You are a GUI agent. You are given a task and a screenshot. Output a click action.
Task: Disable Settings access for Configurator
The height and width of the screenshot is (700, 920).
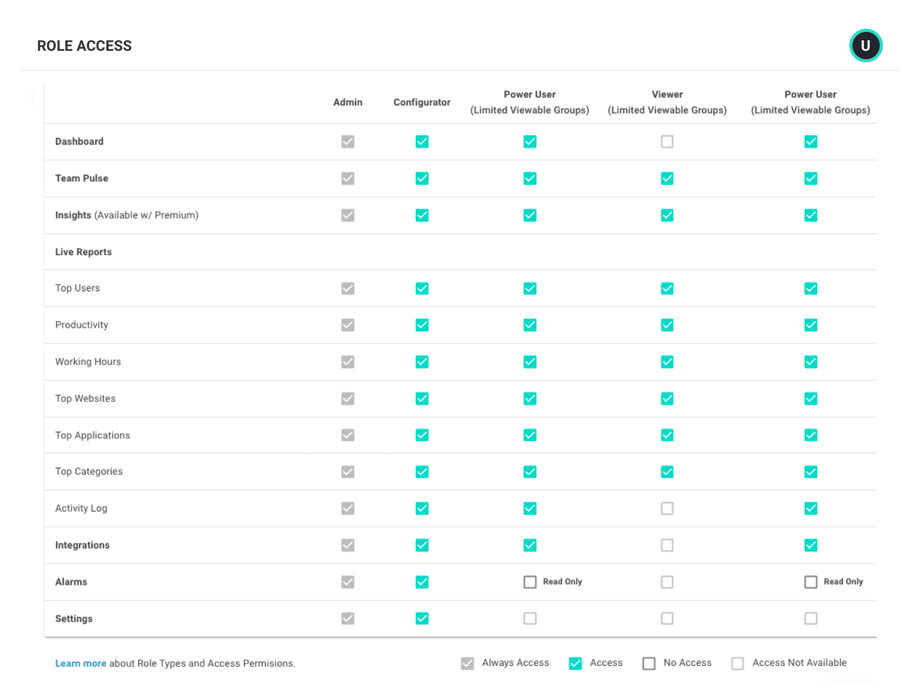coord(422,618)
